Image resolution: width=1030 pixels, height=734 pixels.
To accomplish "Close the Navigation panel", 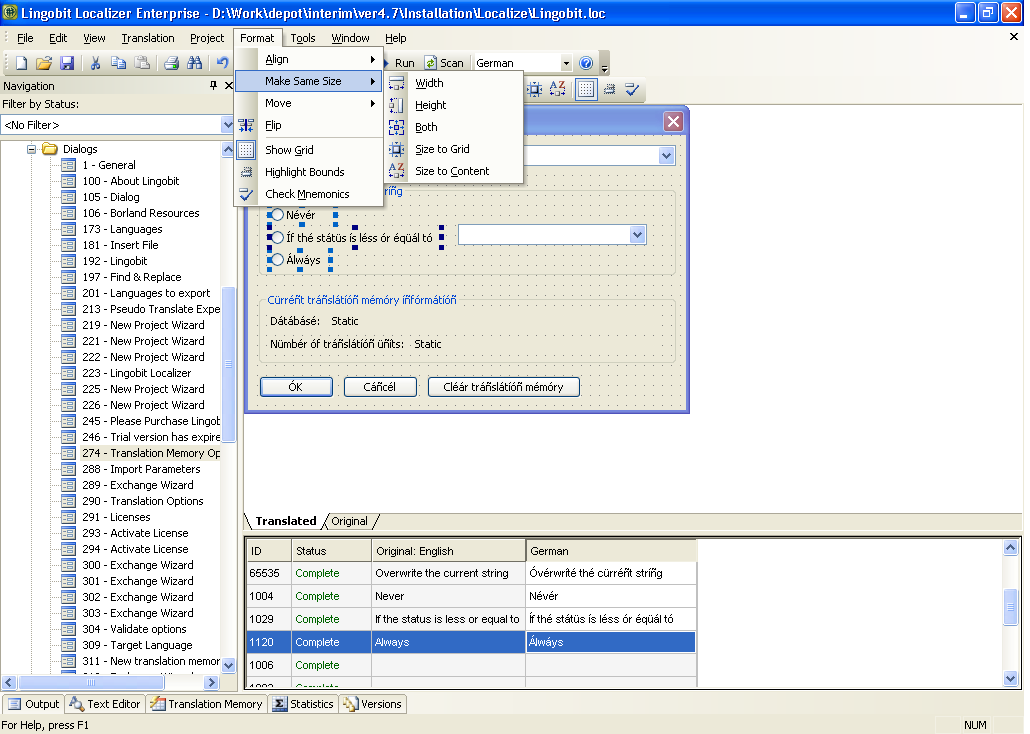I will point(229,85).
